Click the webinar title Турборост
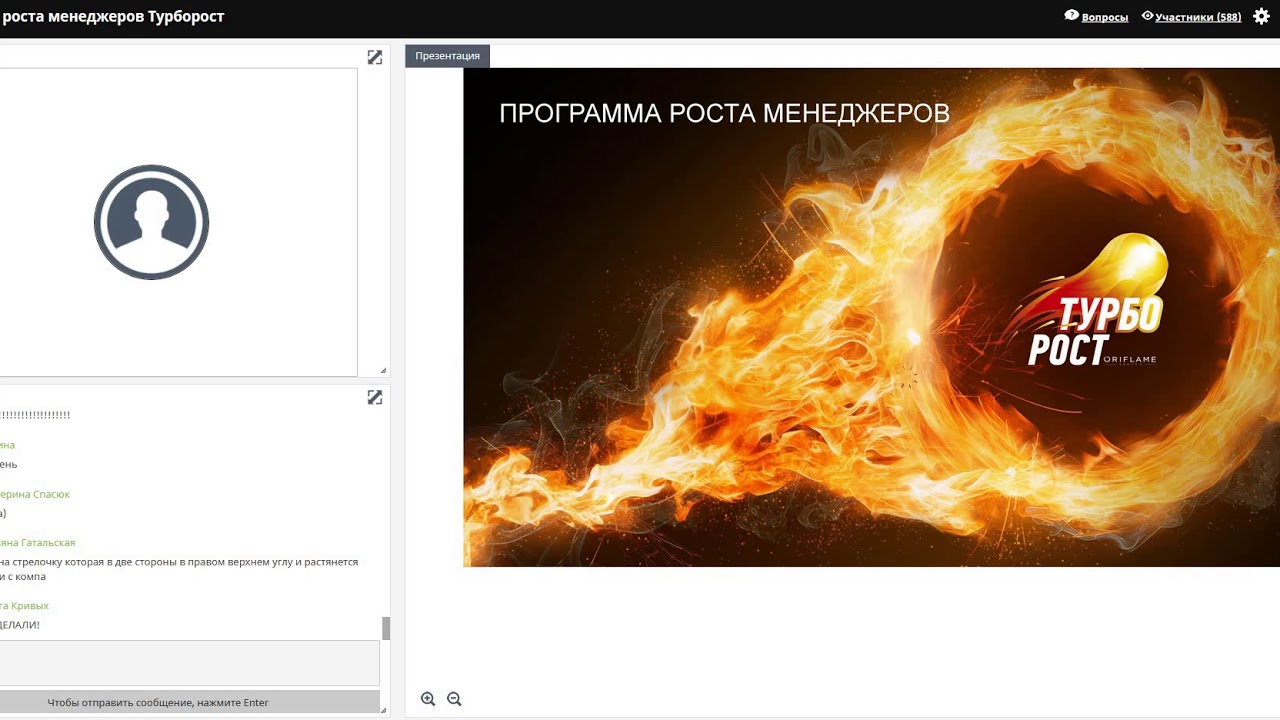 [112, 16]
